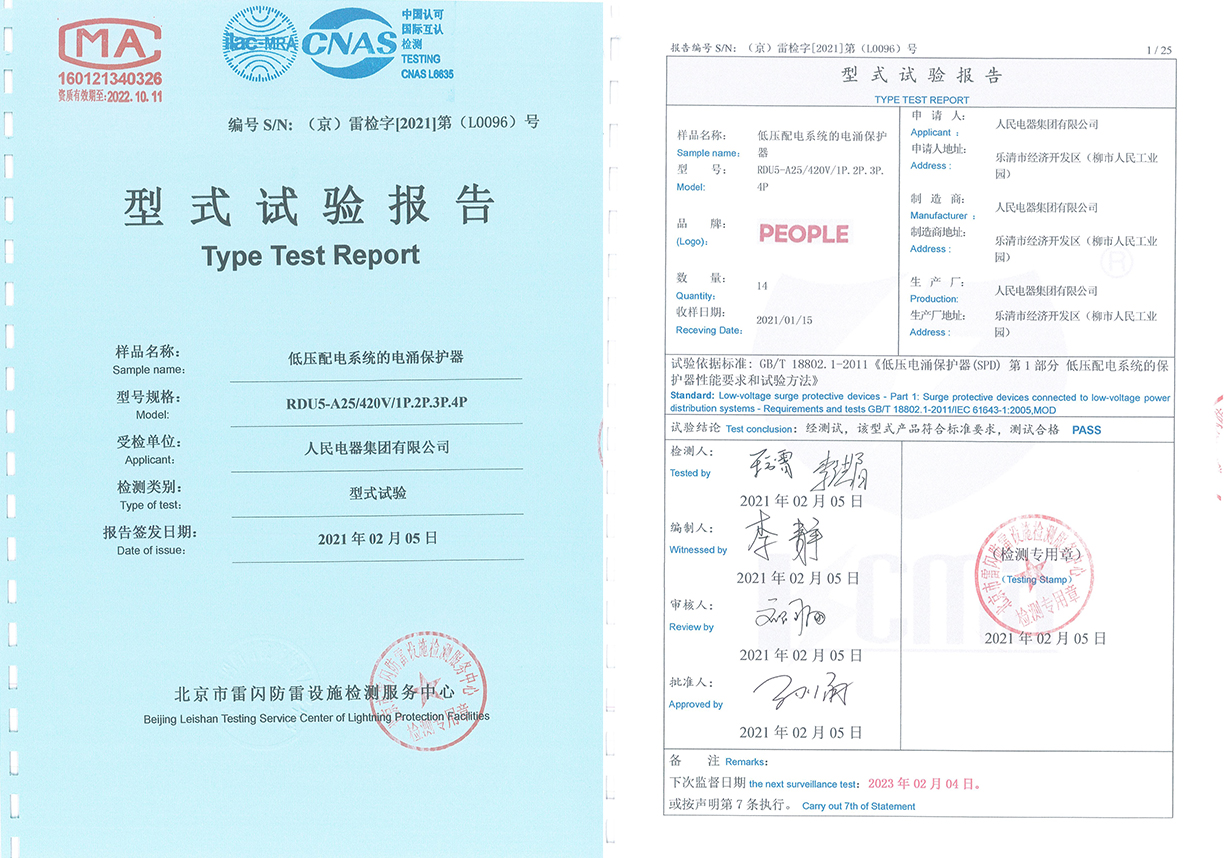Click cover label "Type of test:"
This screenshot has width=1230, height=858.
point(151,505)
